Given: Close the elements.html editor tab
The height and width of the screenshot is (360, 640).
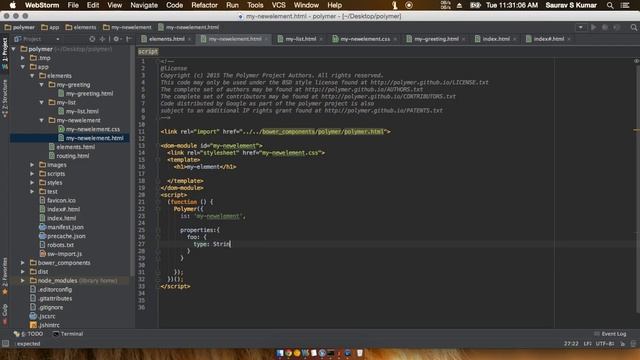Looking at the screenshot, I should [x=189, y=39].
